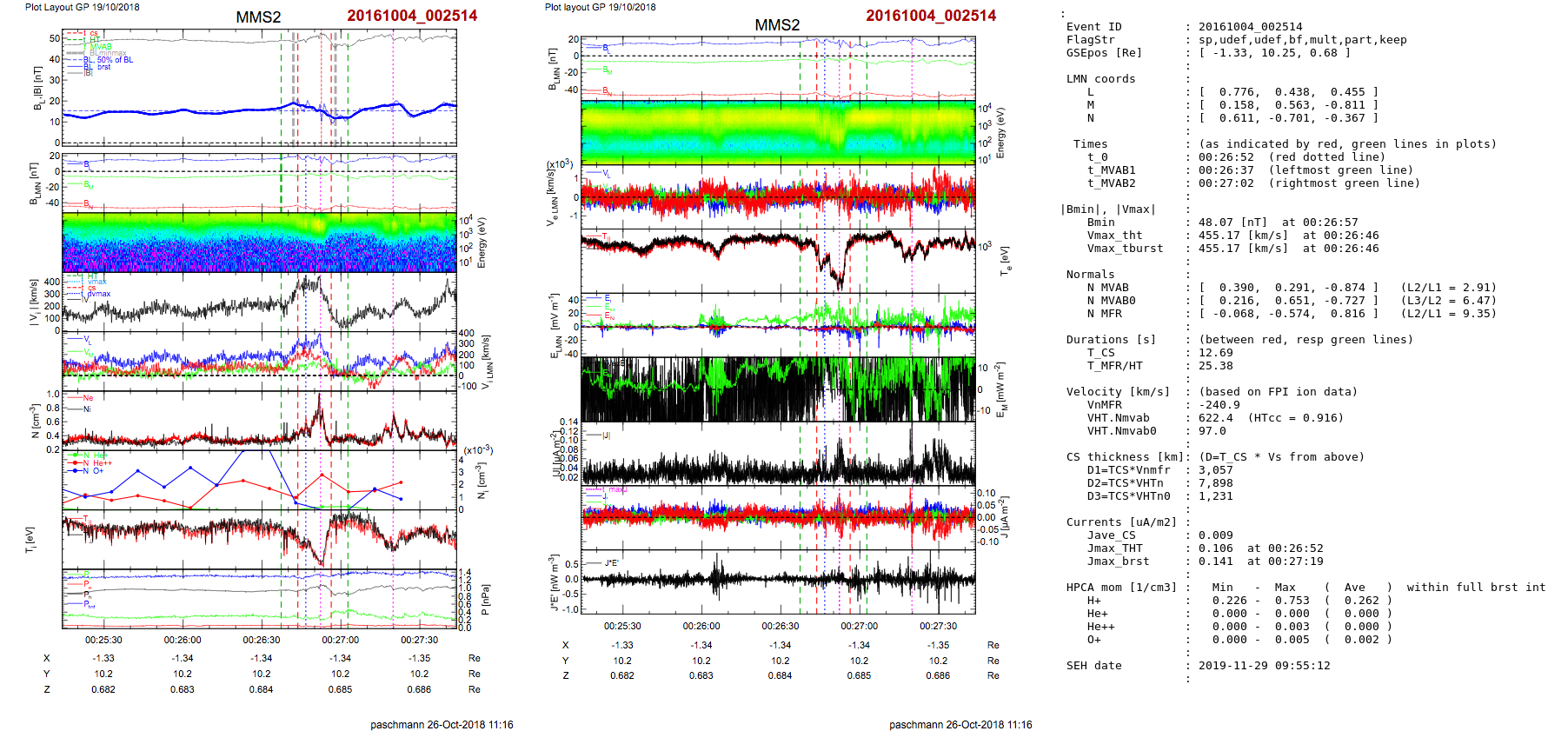
Task: Click the HPCA mom [1/cm3] heading
Action: [1121, 588]
